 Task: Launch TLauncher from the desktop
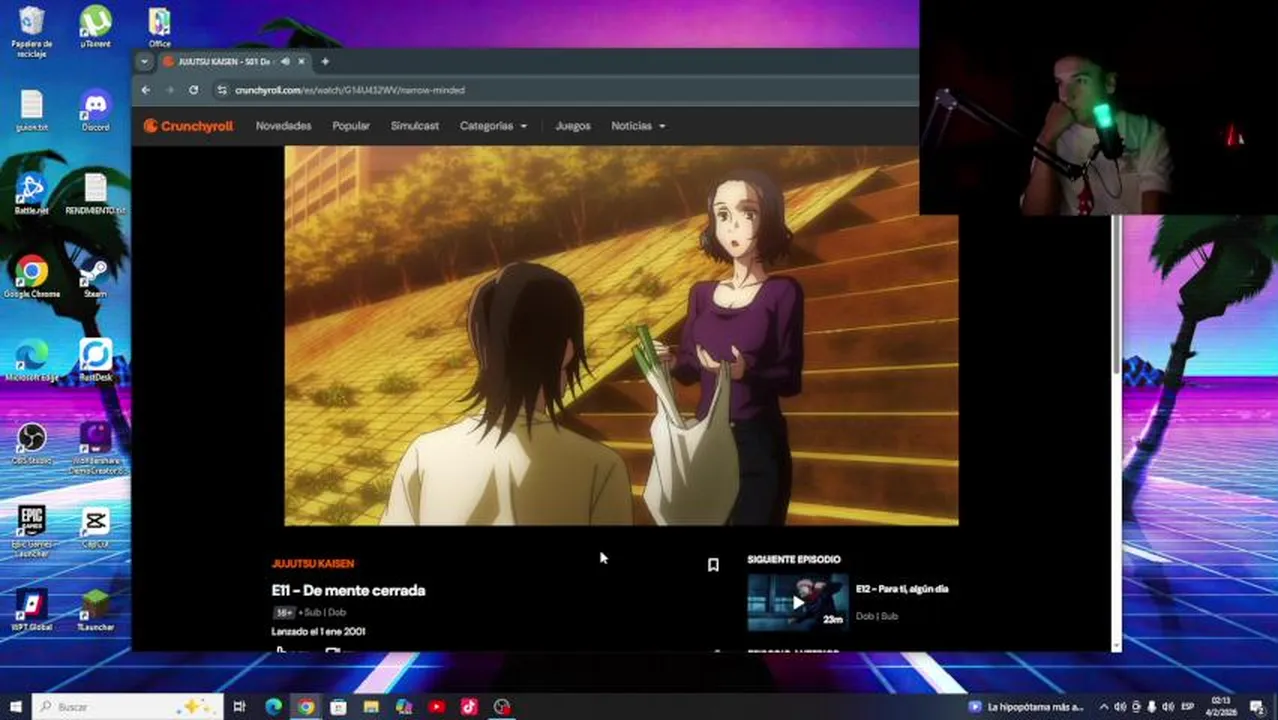pyautogui.click(x=95, y=610)
